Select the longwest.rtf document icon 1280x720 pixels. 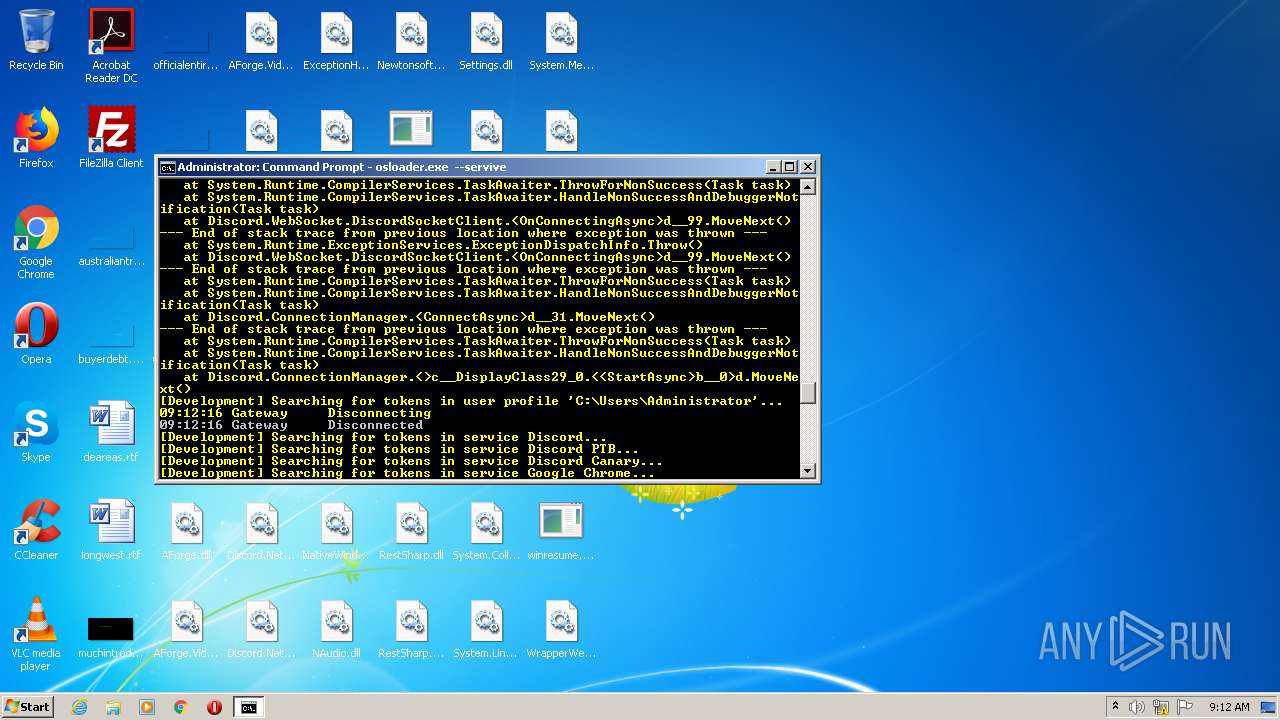coord(111,531)
